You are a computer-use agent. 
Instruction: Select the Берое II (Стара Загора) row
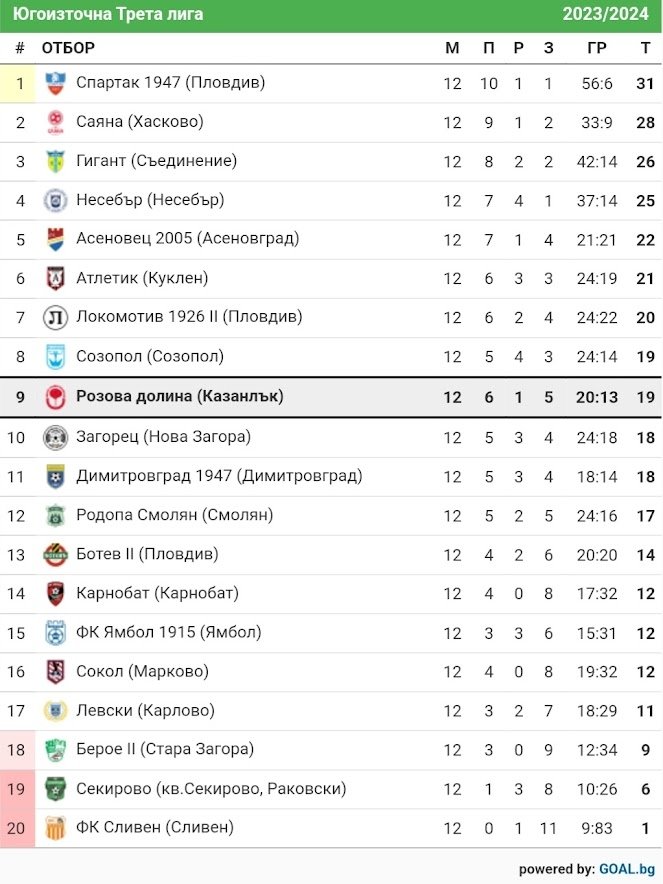tap(332, 750)
